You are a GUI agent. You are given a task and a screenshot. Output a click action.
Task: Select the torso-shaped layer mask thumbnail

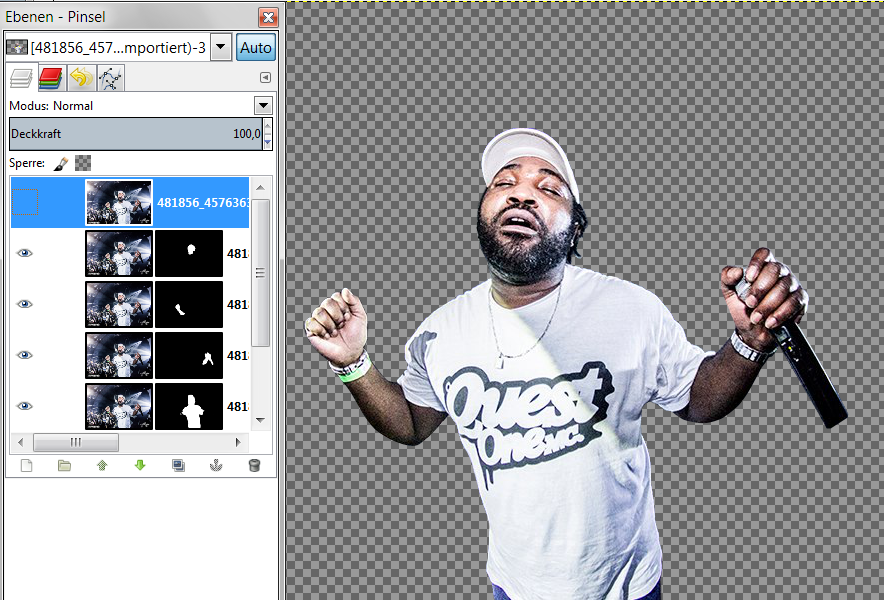tap(189, 406)
